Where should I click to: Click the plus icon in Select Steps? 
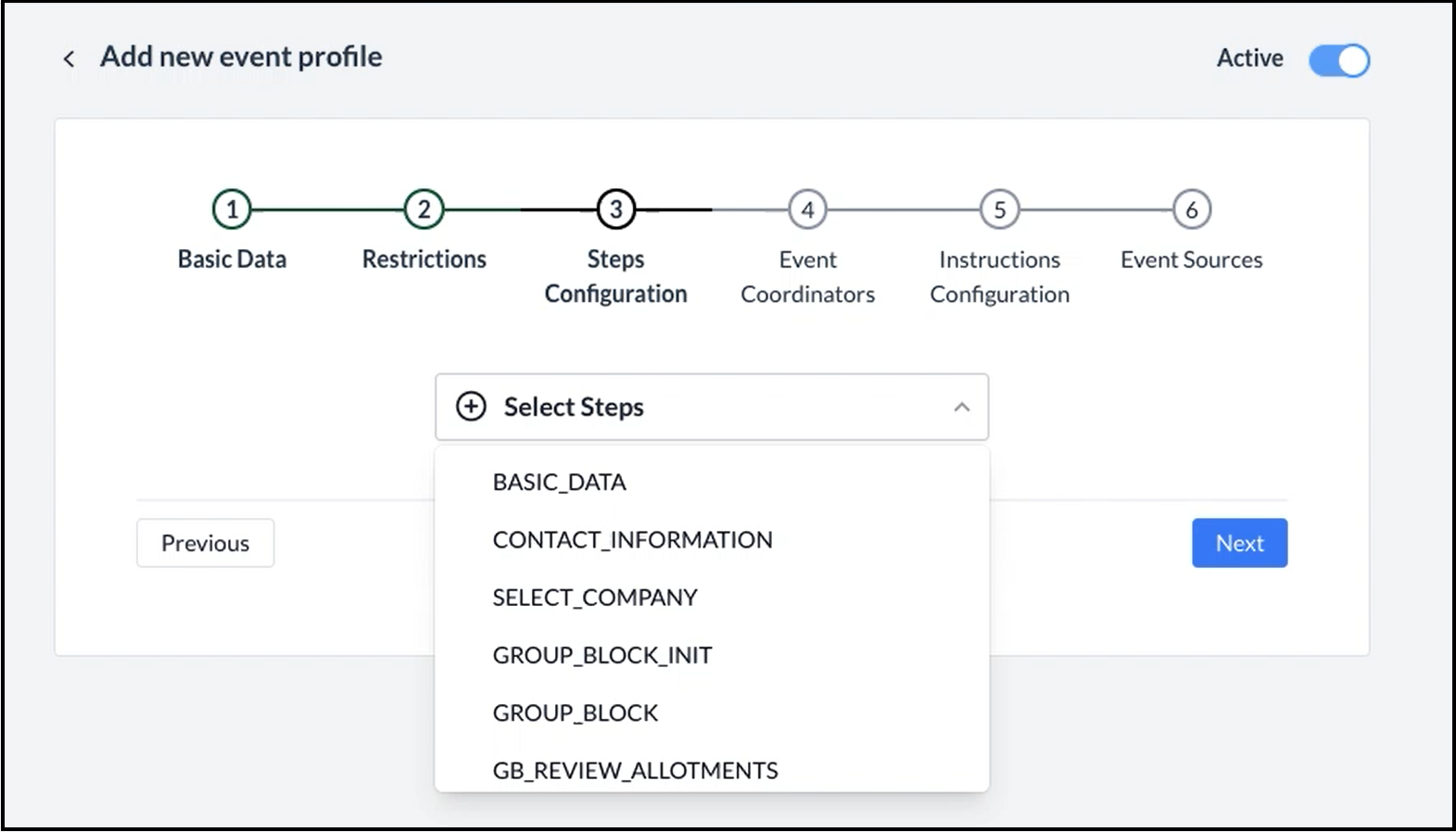(471, 407)
